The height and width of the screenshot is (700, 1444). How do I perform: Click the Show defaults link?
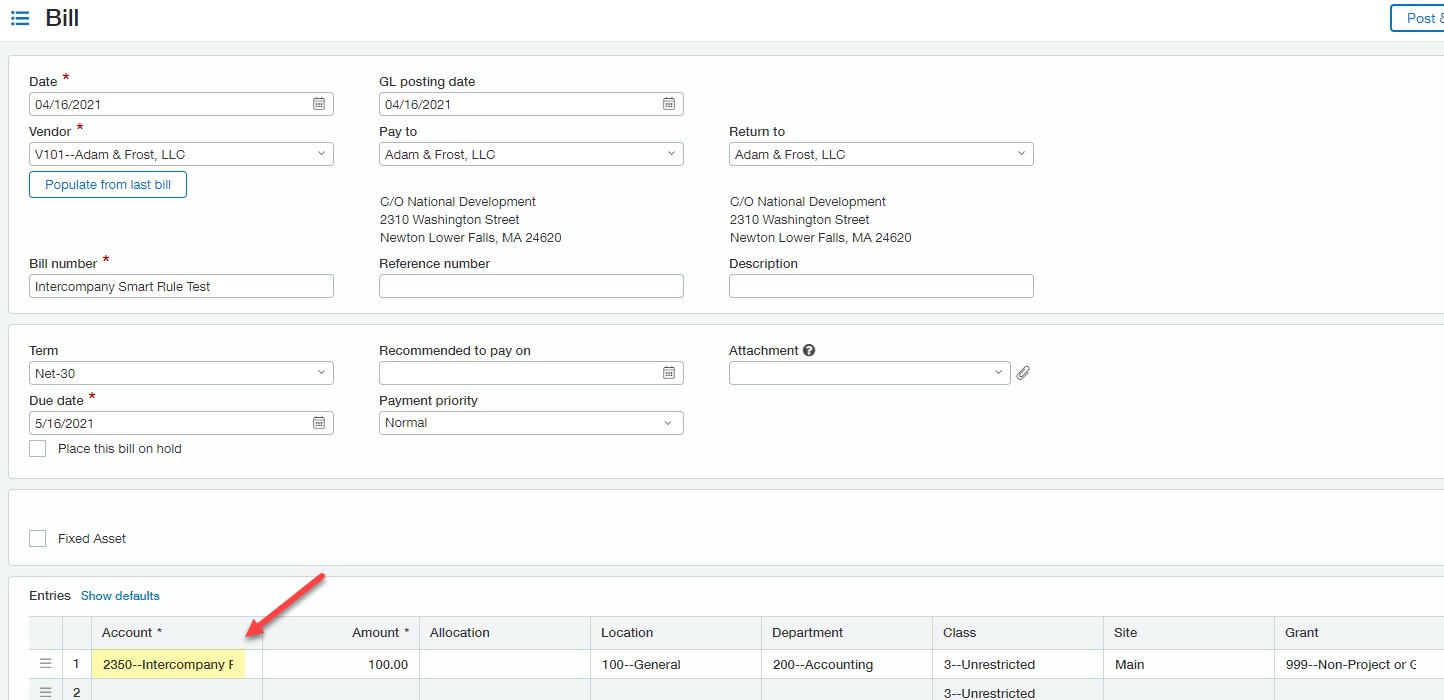pos(120,596)
